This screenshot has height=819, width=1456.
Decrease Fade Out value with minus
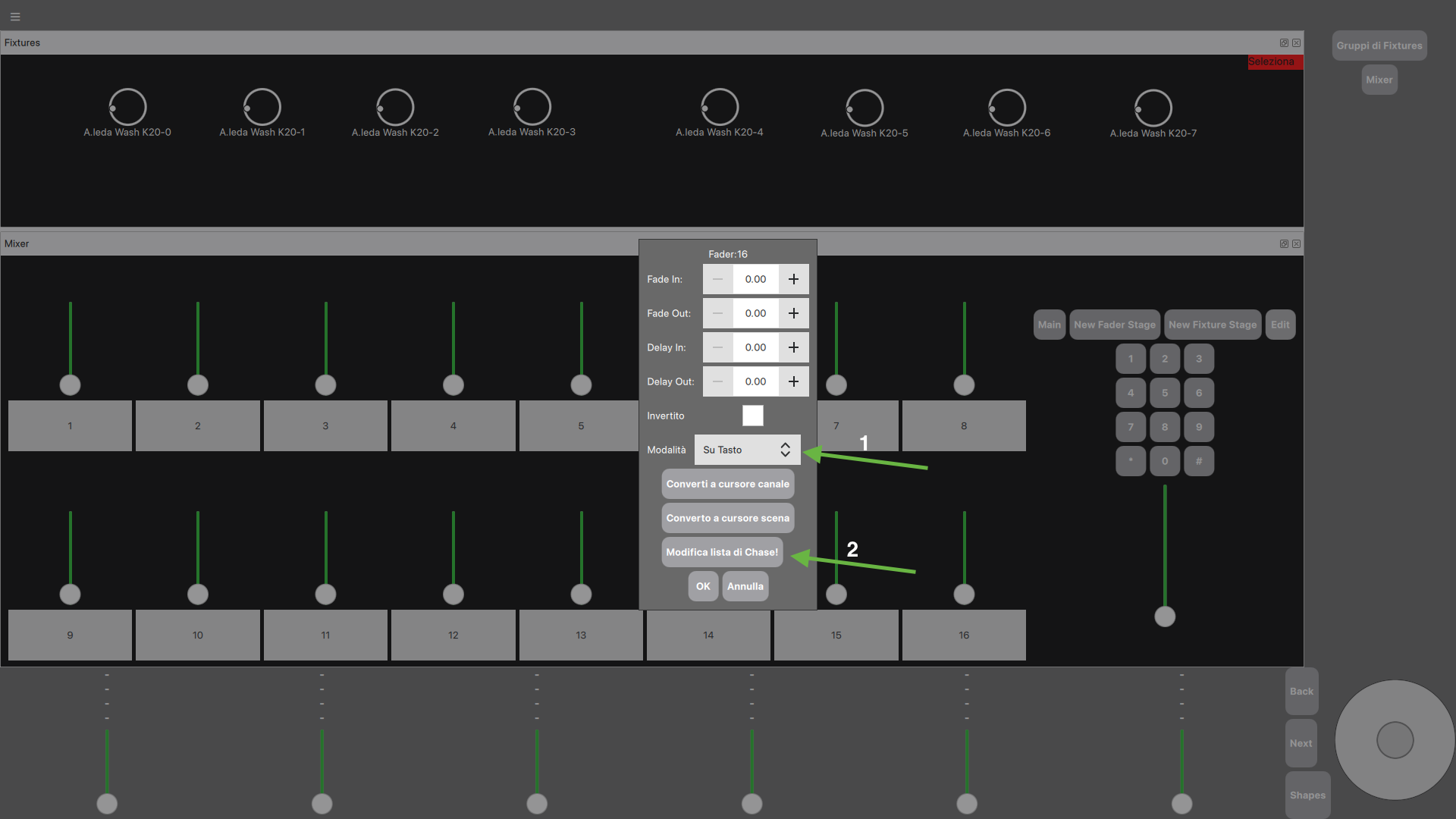pos(717,313)
